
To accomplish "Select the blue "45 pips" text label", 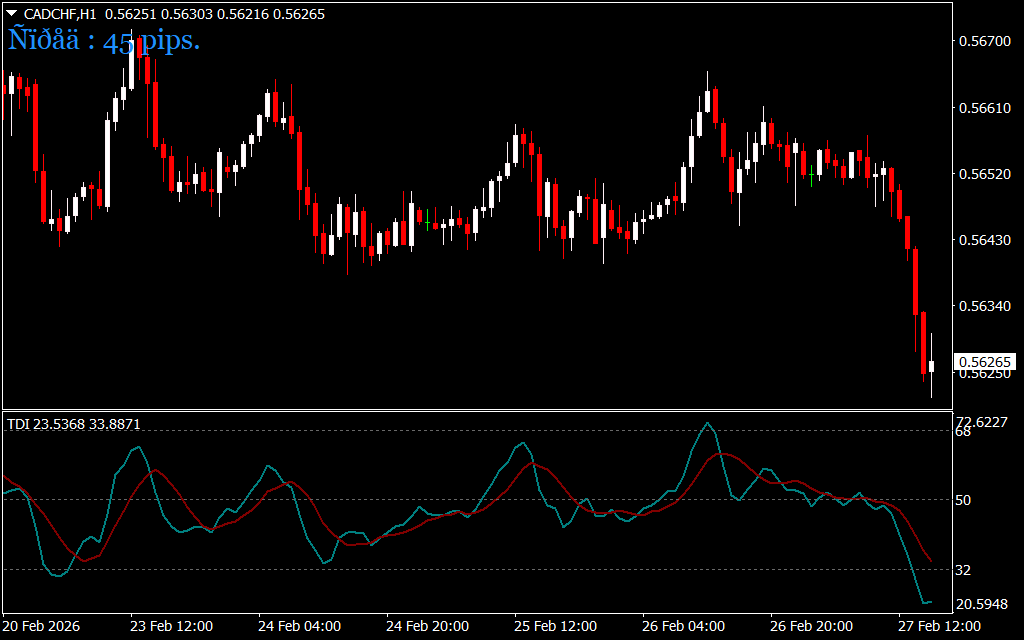I will [x=104, y=41].
